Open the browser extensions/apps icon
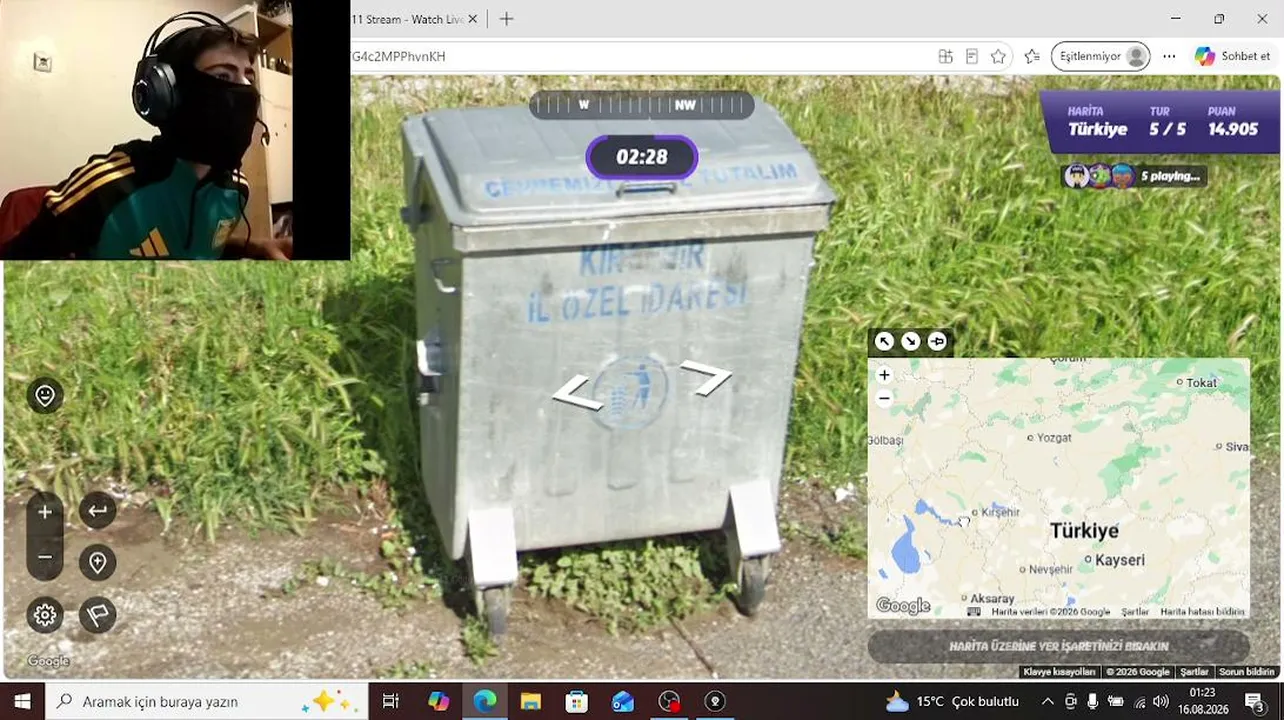The height and width of the screenshot is (720, 1284). click(x=945, y=57)
